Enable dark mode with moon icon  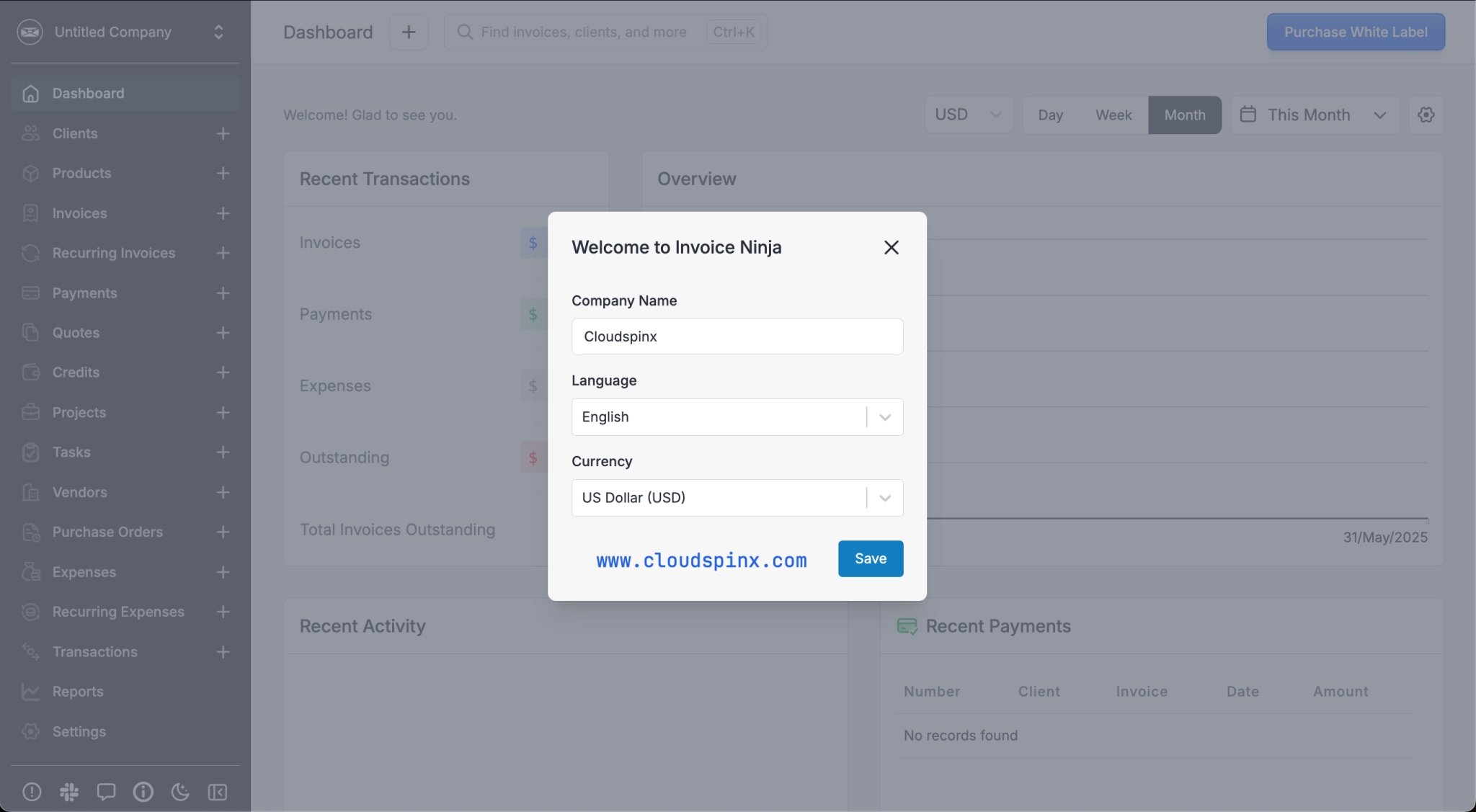(180, 791)
